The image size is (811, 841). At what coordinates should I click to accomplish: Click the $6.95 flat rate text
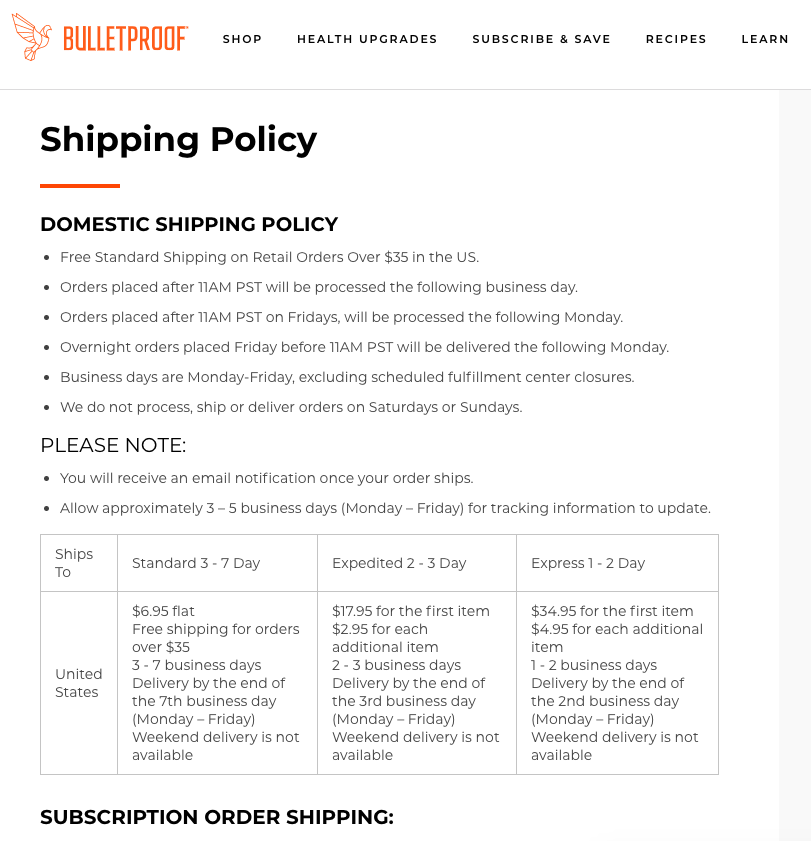(x=163, y=611)
